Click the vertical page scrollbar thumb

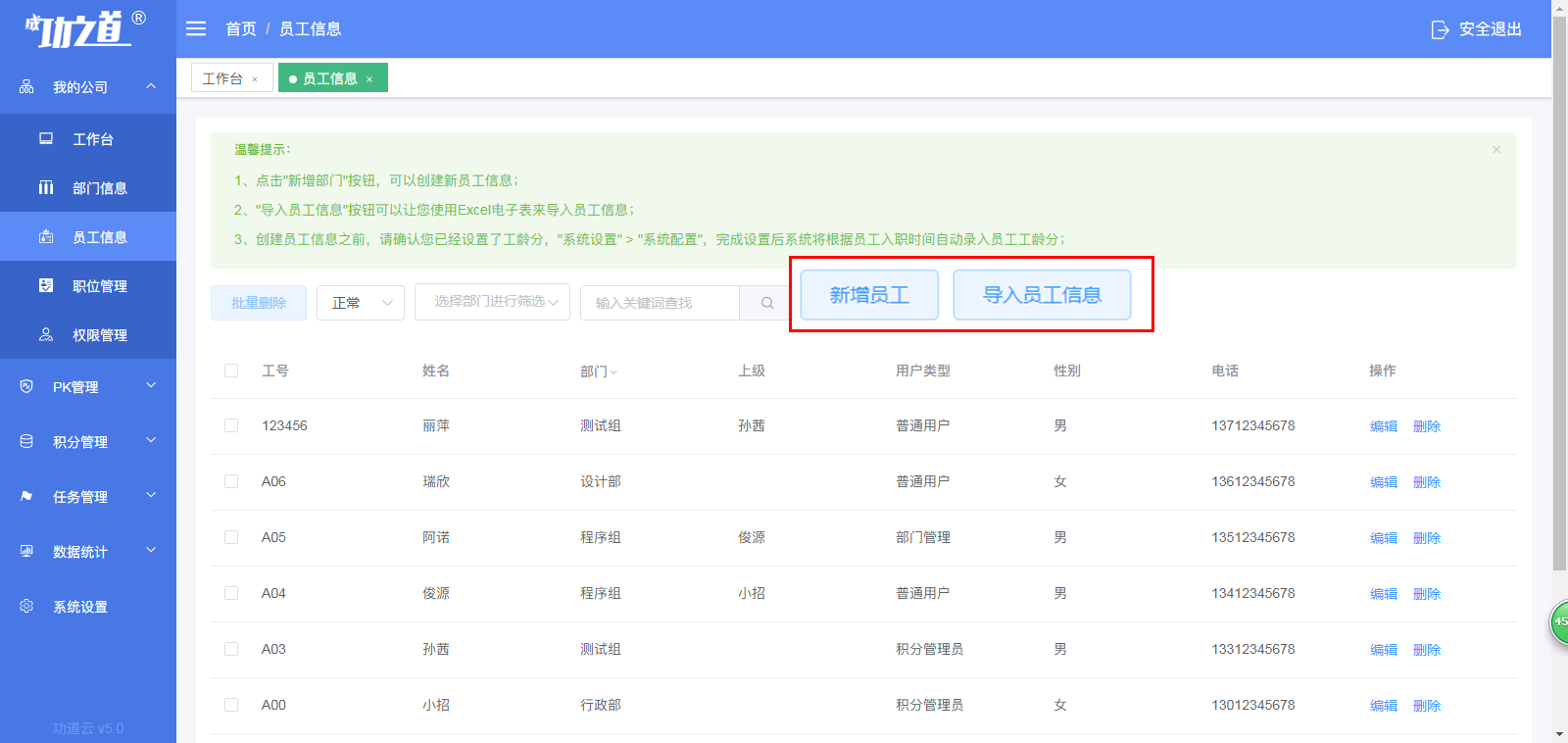tap(1559, 292)
